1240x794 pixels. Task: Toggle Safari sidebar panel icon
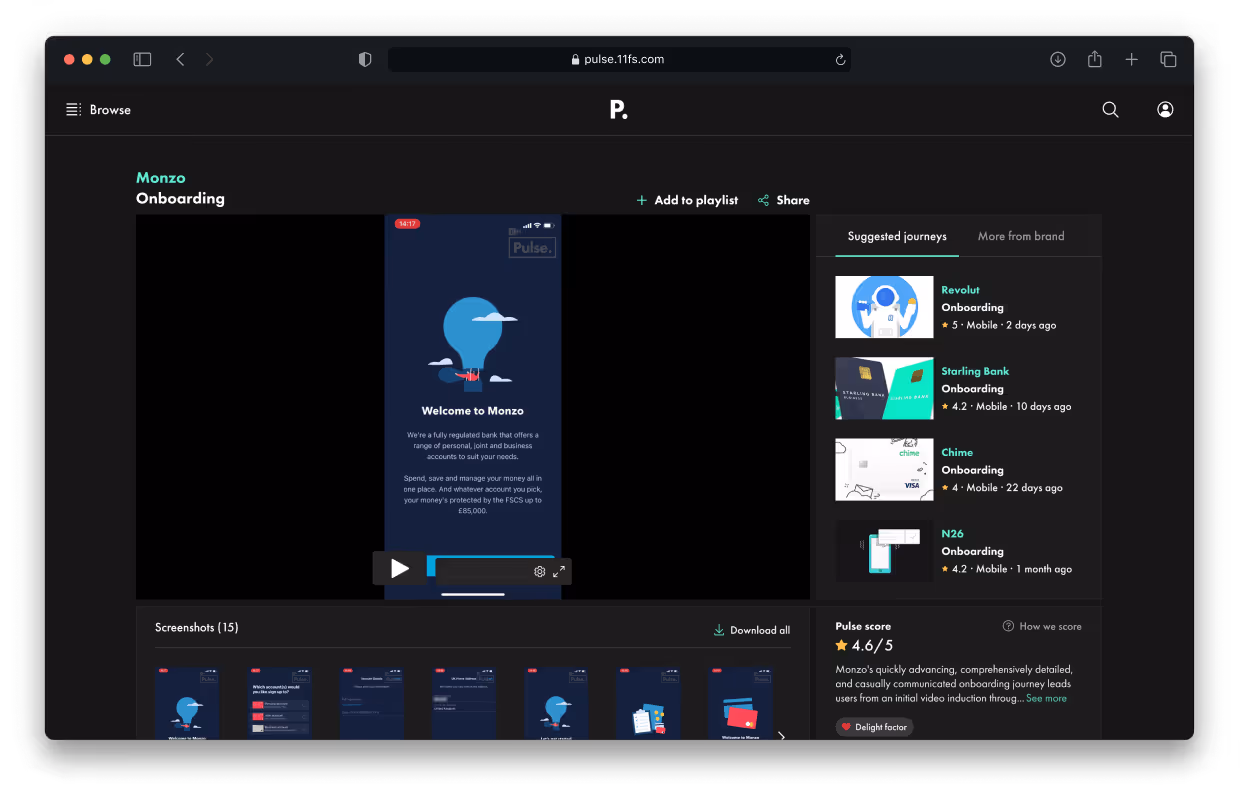(142, 59)
